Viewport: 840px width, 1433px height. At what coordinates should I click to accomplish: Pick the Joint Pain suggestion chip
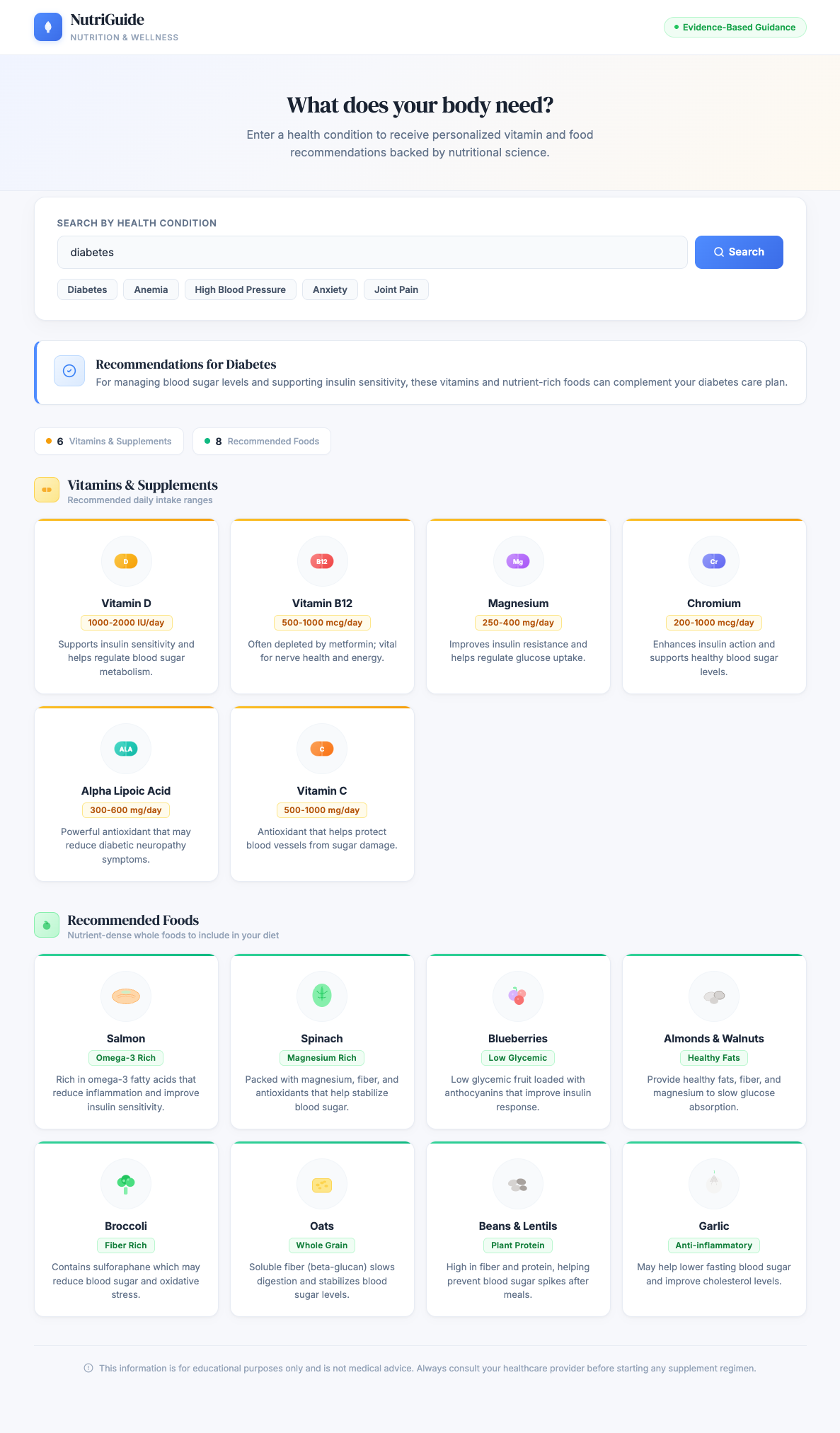click(x=396, y=289)
